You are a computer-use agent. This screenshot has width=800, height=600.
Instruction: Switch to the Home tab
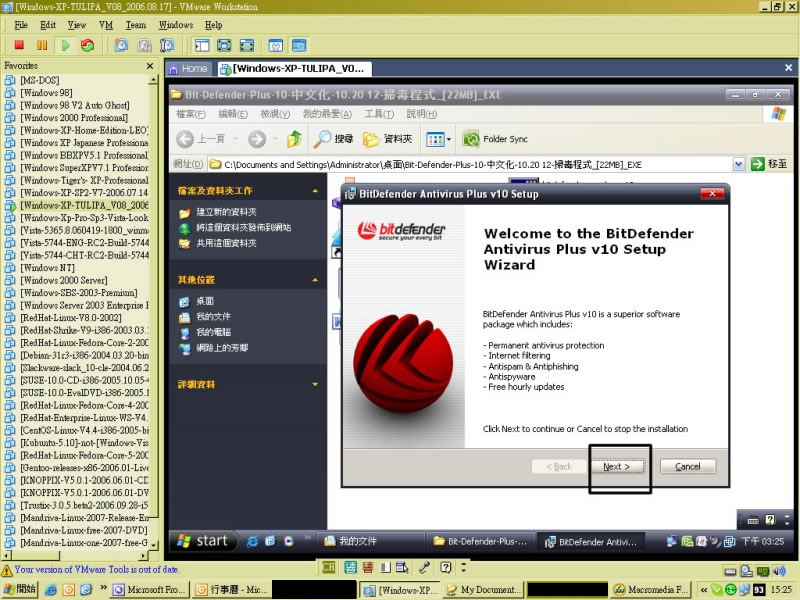(x=188, y=68)
